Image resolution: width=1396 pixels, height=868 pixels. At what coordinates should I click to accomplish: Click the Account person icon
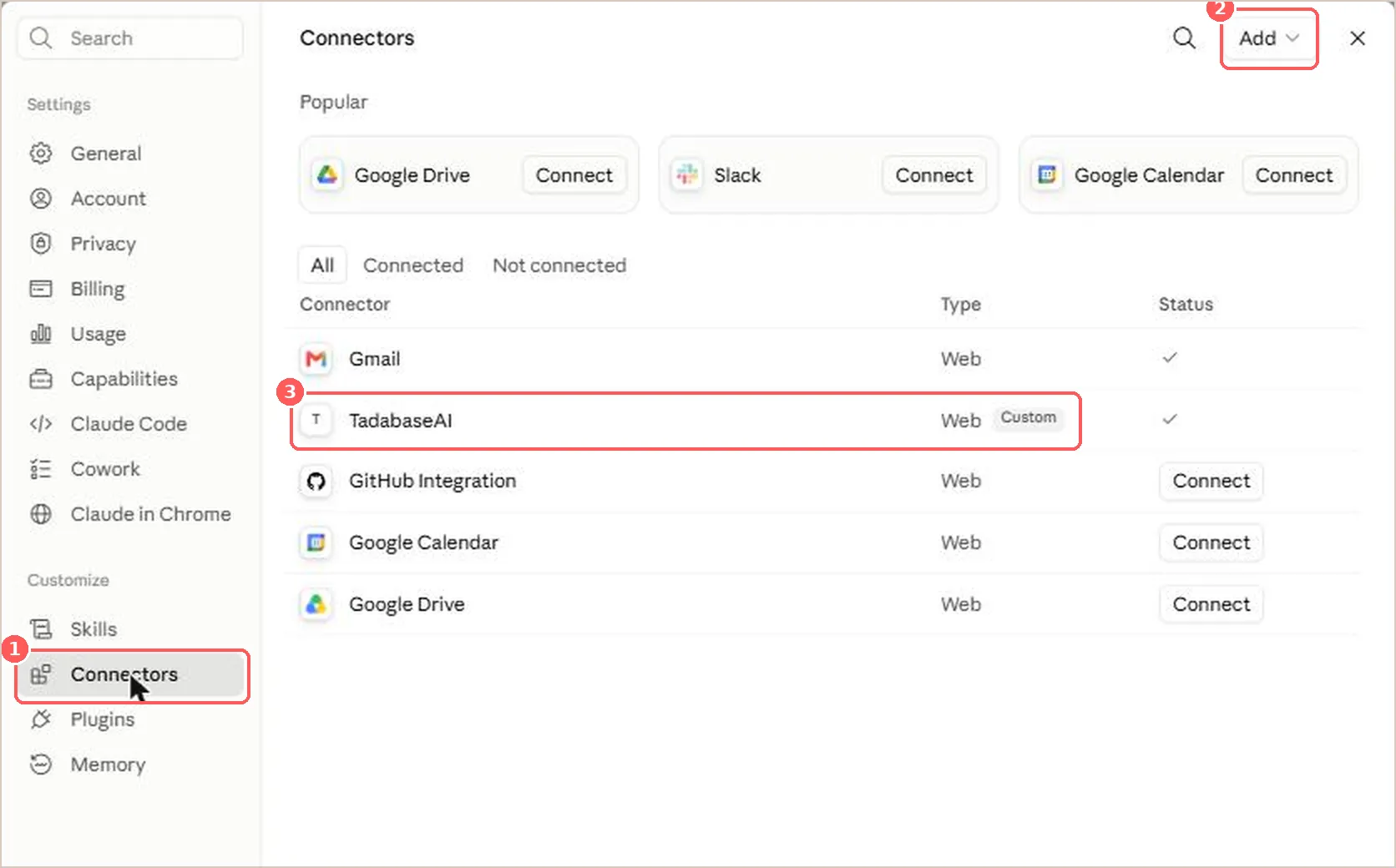(x=41, y=199)
